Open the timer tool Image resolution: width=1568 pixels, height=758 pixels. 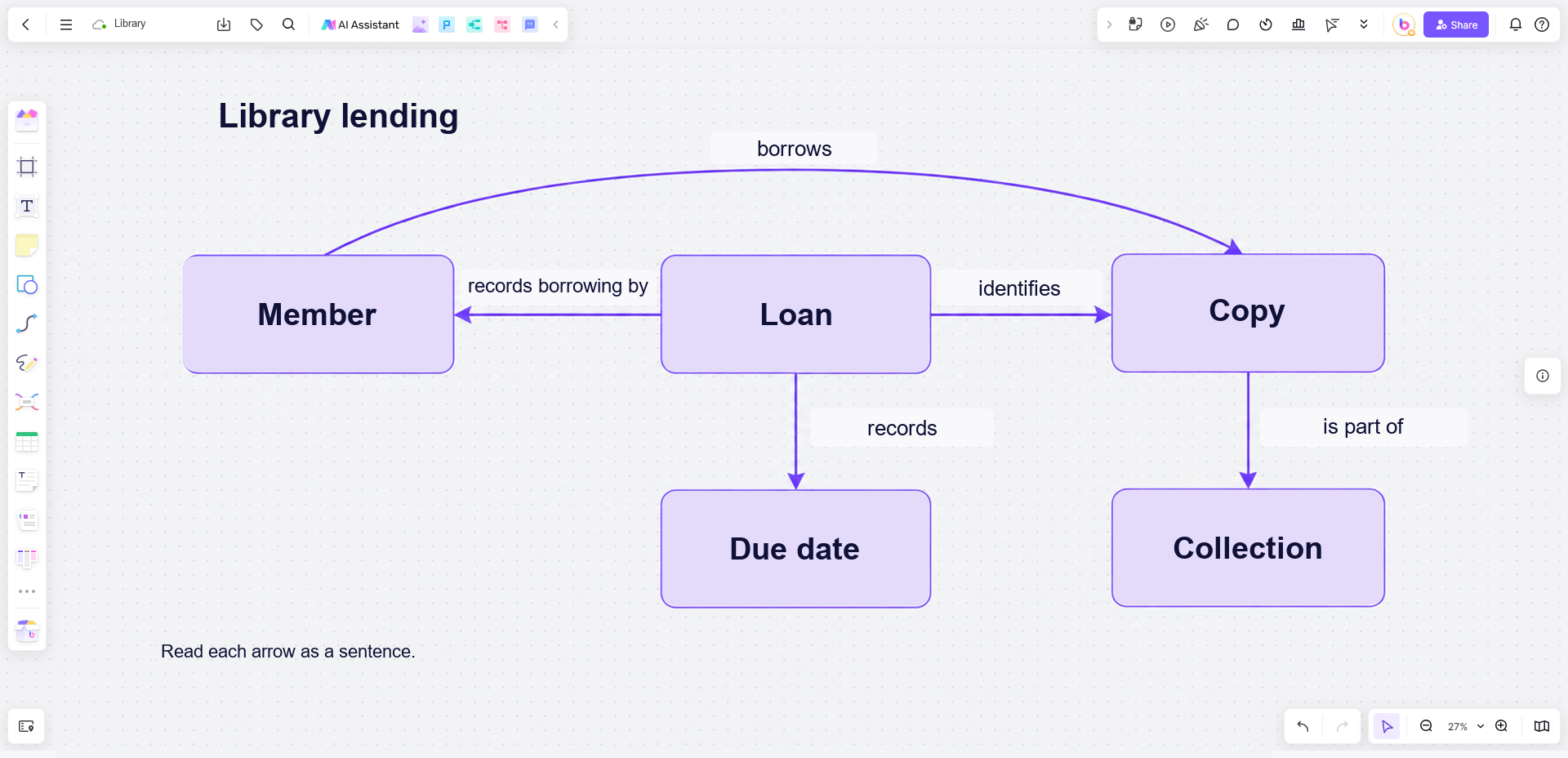[x=1266, y=25]
